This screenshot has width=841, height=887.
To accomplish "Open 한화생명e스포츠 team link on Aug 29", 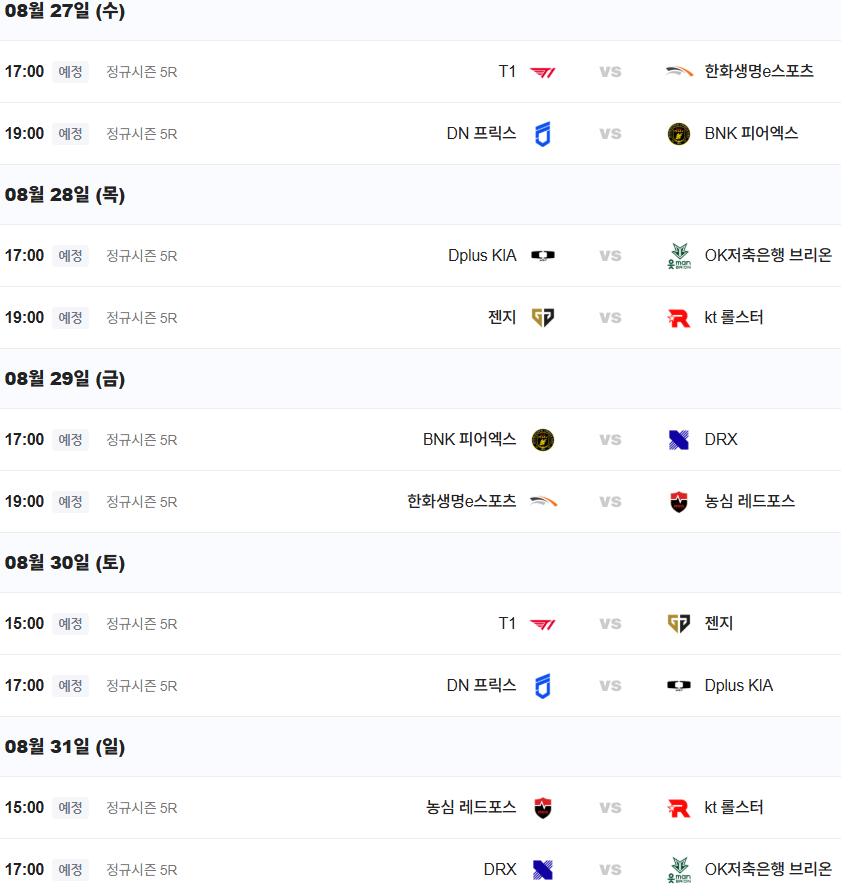I will [461, 502].
